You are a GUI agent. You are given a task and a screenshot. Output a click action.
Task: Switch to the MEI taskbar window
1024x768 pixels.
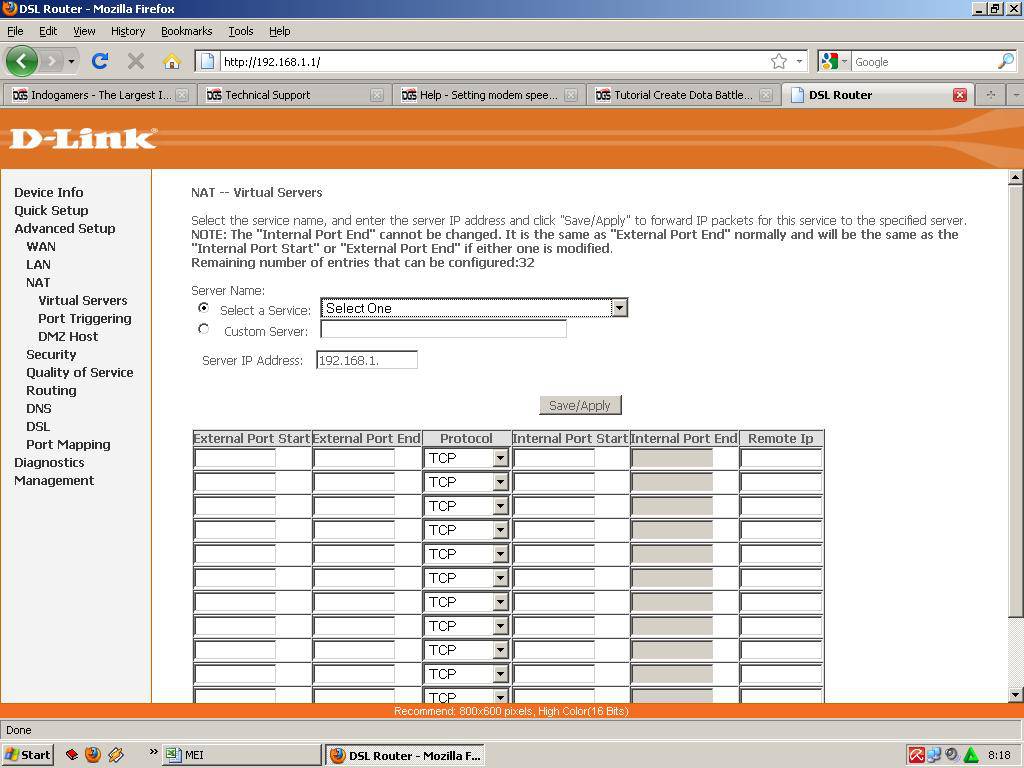242,755
